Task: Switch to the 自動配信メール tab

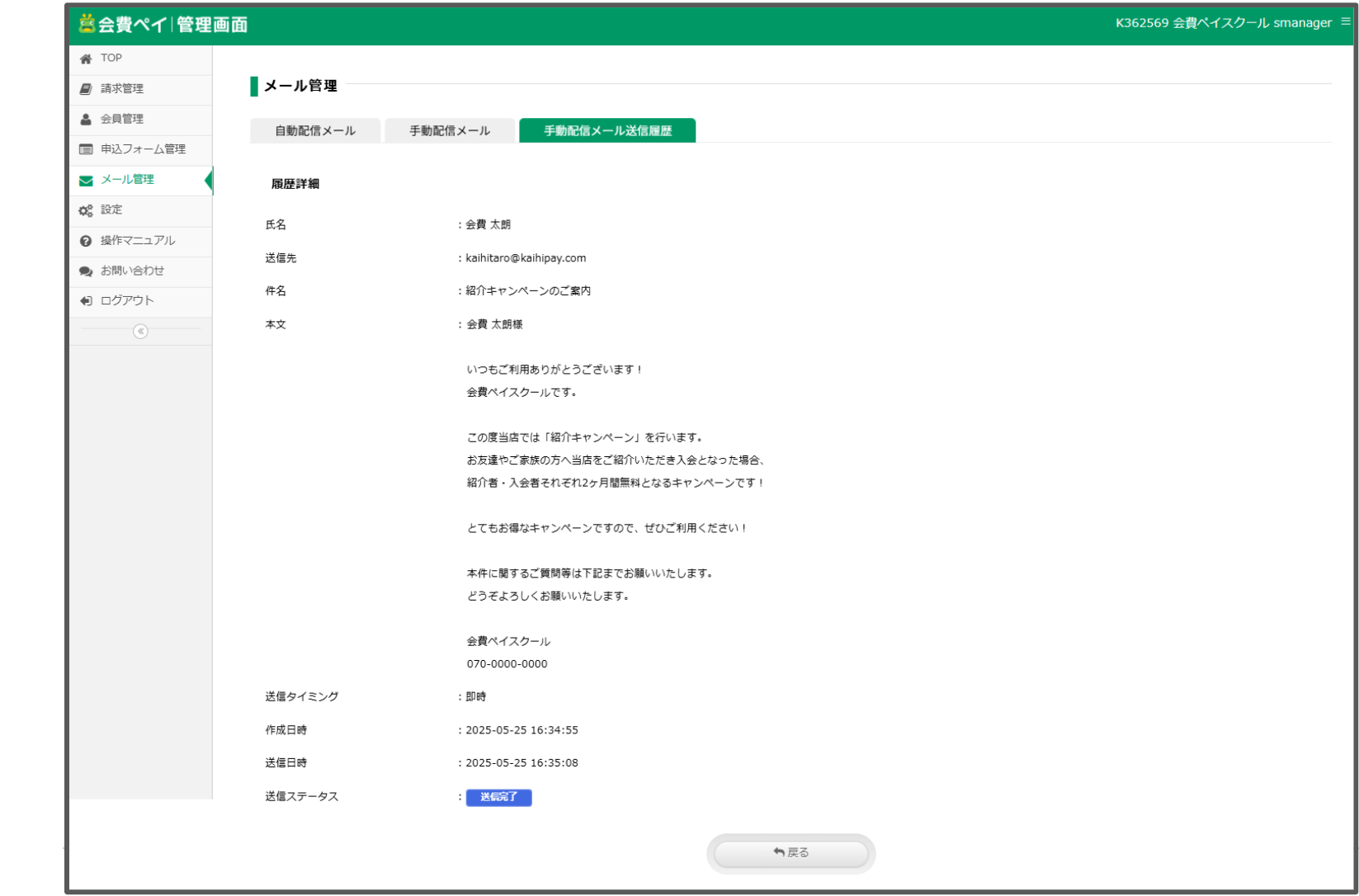Action: [x=314, y=130]
